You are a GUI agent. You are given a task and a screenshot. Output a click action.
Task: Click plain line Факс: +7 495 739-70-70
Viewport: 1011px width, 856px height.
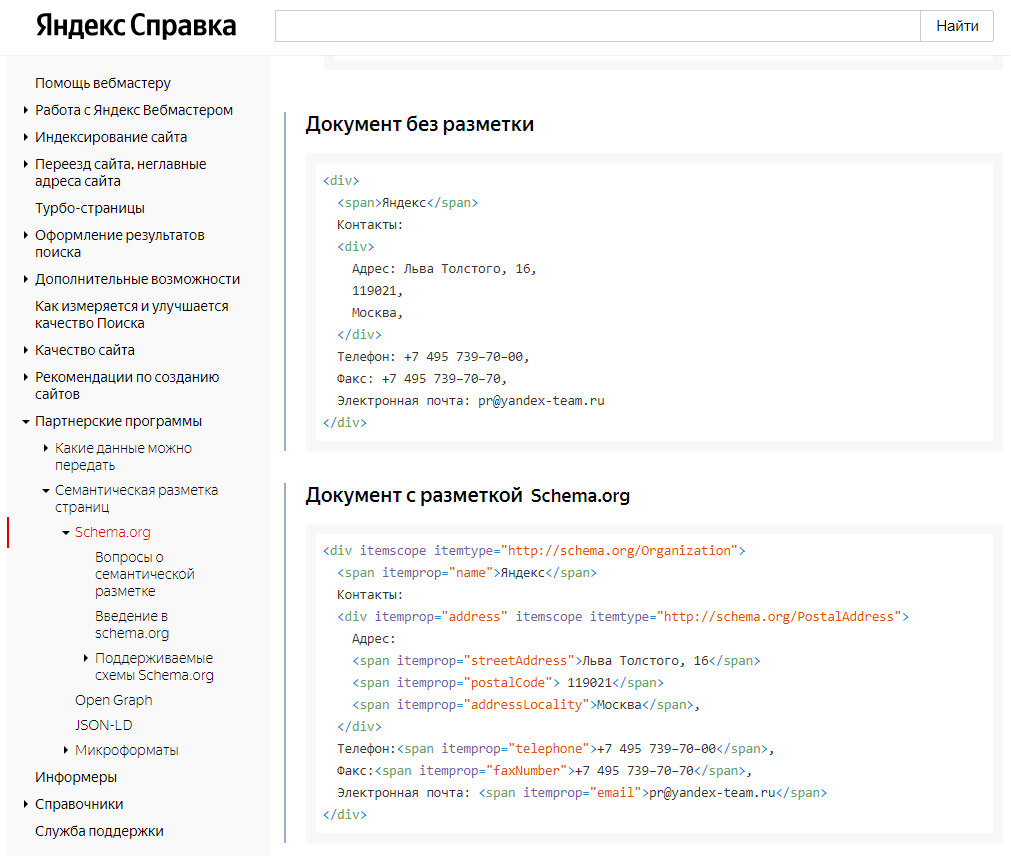(x=422, y=379)
